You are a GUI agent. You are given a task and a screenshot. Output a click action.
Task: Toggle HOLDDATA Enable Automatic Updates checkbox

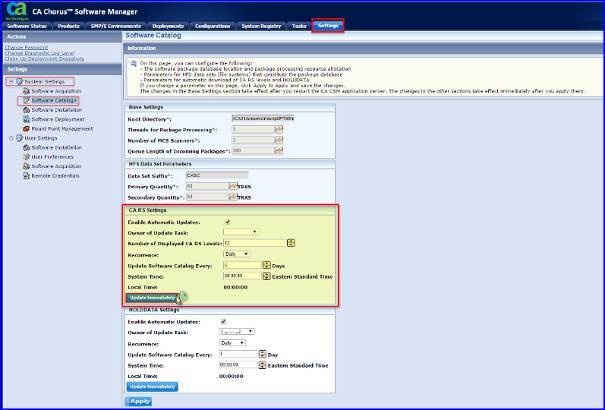[223, 321]
